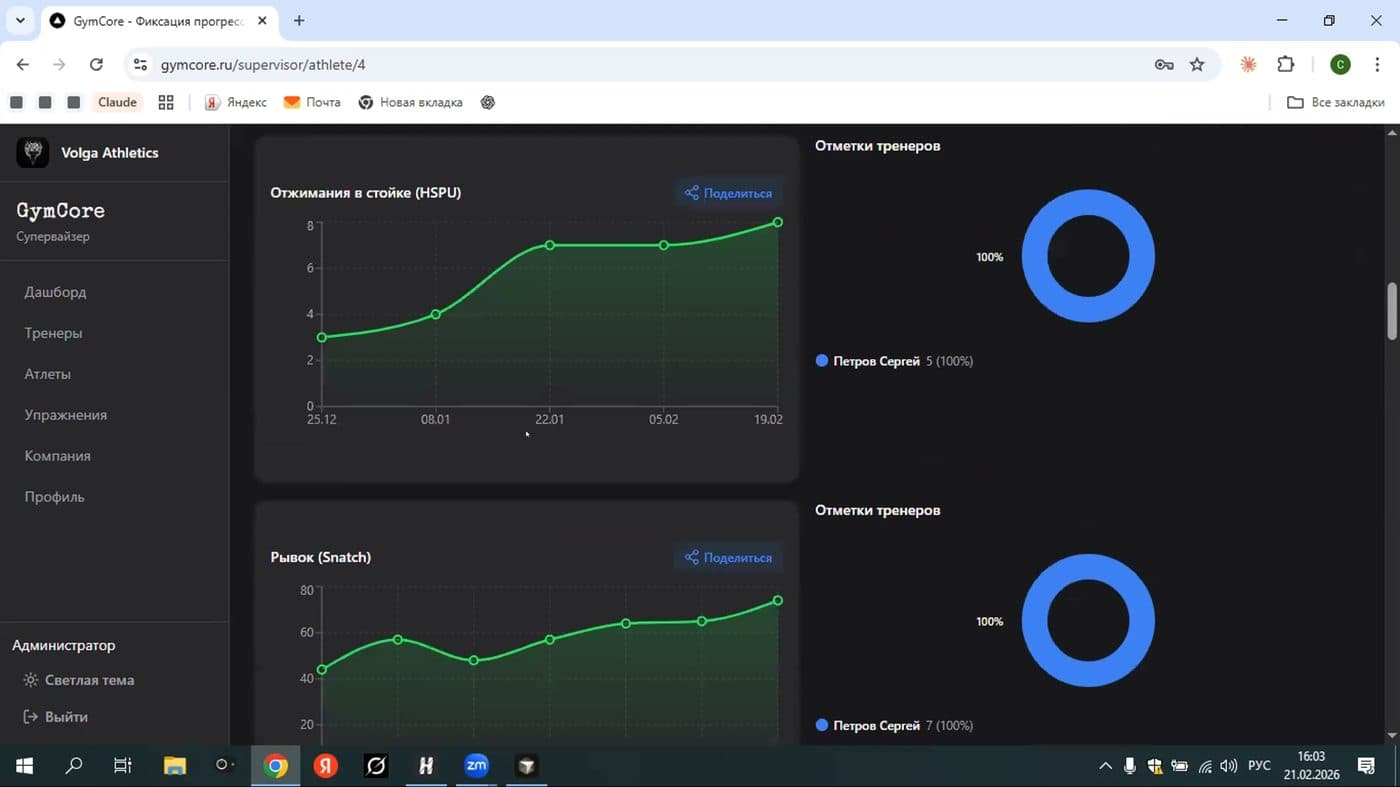Open Zoom from the taskbar
Image resolution: width=1400 pixels, height=787 pixels.
point(476,766)
